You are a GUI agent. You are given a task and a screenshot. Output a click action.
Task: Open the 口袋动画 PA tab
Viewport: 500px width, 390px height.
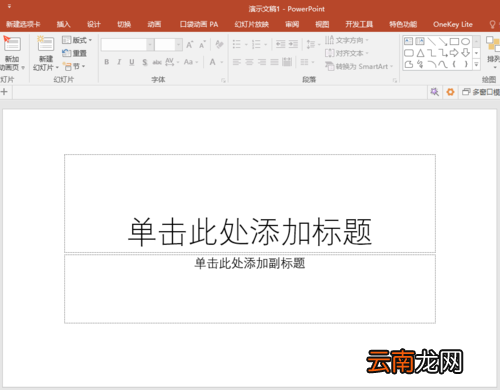pos(199,24)
